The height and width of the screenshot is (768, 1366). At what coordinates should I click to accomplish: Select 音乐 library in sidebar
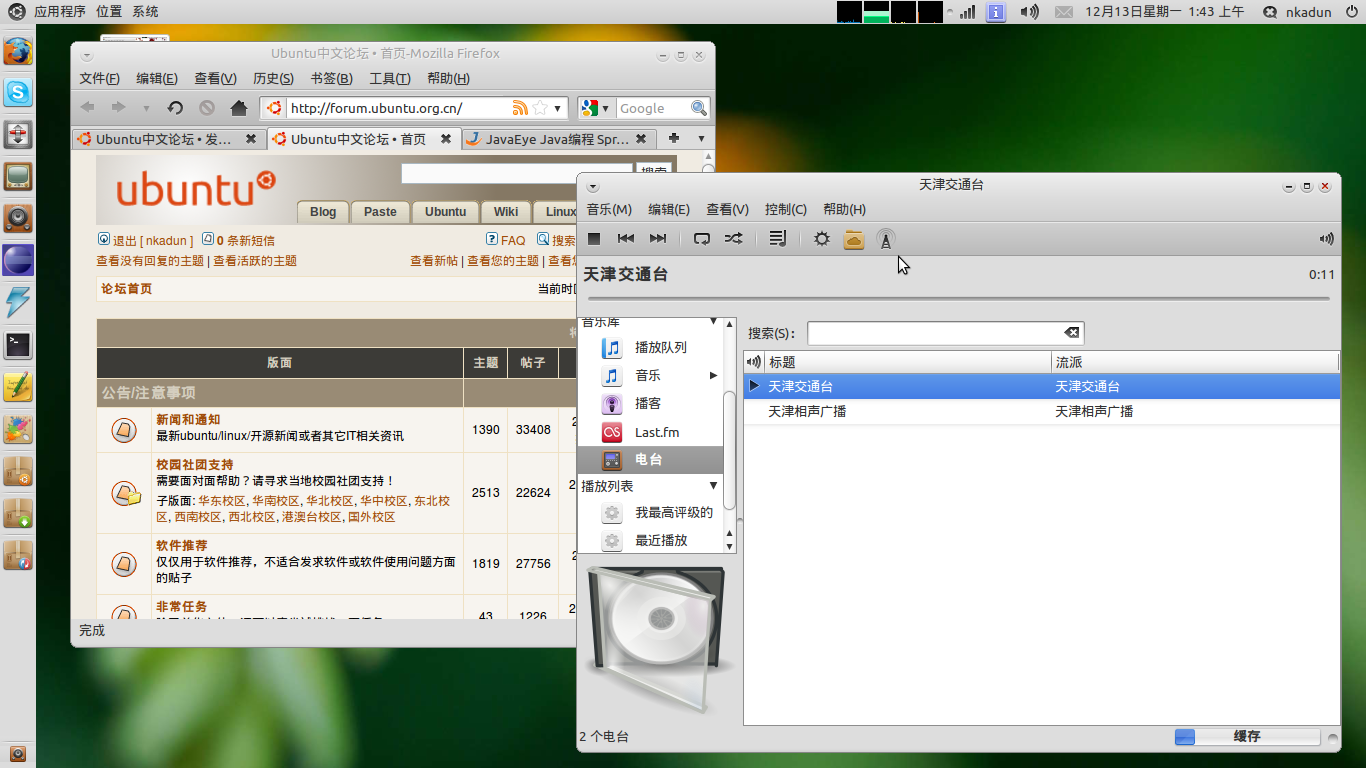tap(650, 376)
